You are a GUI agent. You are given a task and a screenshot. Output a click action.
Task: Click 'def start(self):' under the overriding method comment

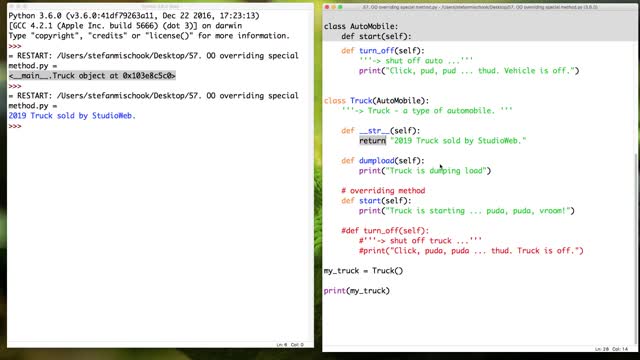376,200
